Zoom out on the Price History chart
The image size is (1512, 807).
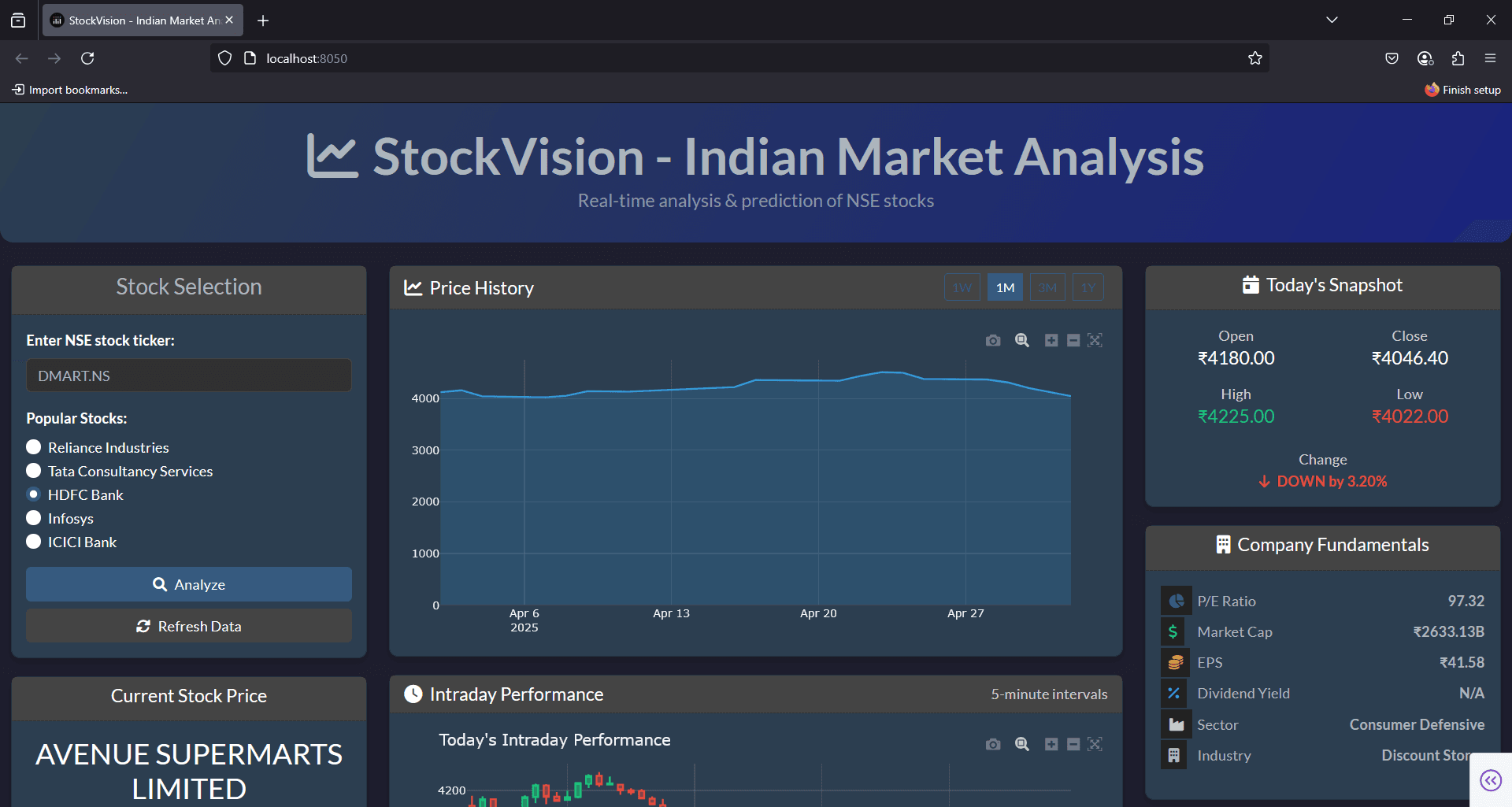(1073, 340)
